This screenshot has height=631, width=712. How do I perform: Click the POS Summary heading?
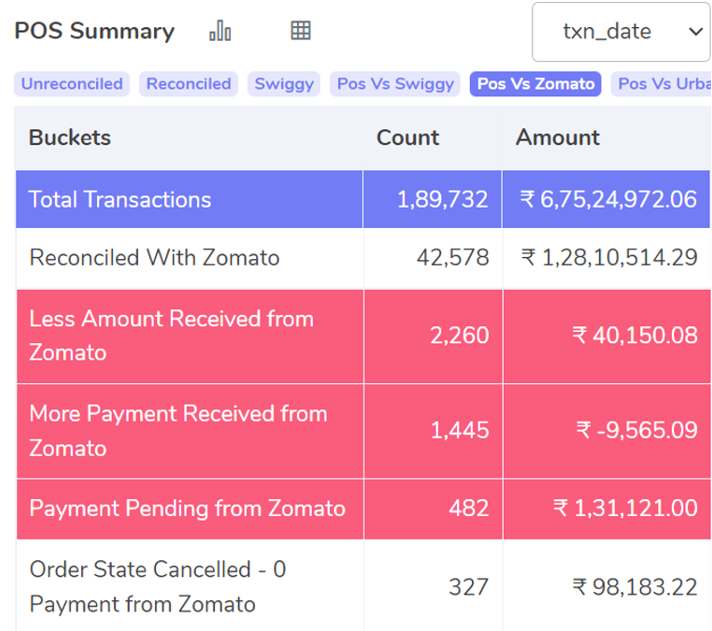pyautogui.click(x=94, y=31)
